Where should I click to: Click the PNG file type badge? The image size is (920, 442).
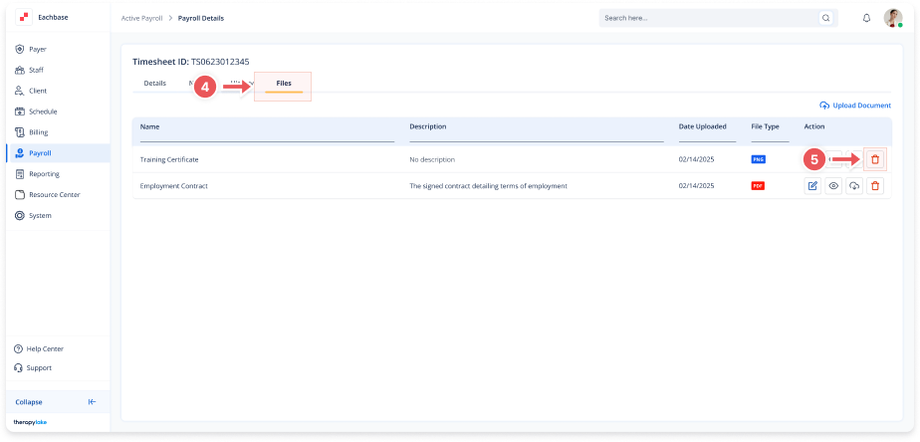[x=758, y=160]
